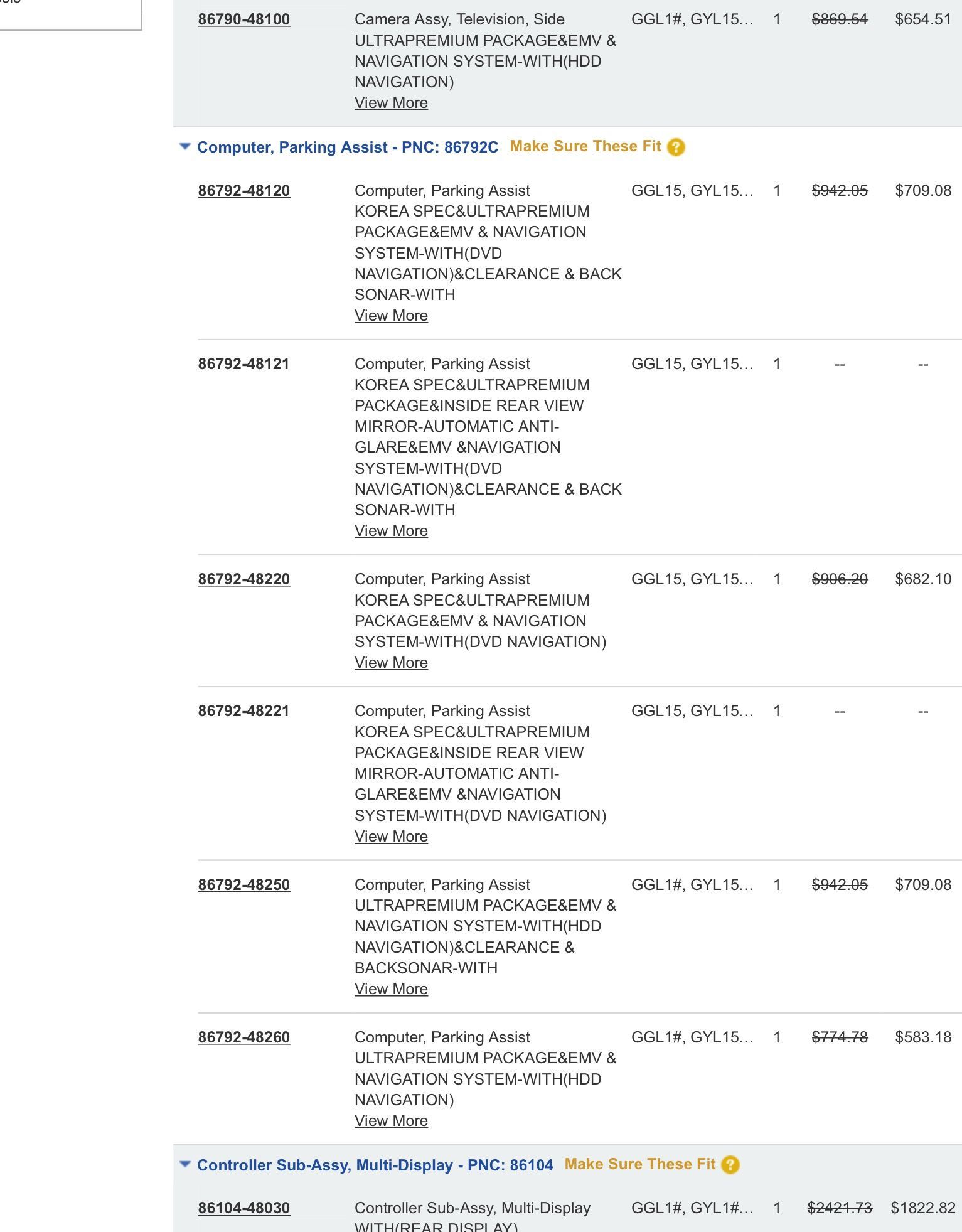The width and height of the screenshot is (962, 1232).
Task: View More under part 86792-48221 description
Action: tap(391, 837)
